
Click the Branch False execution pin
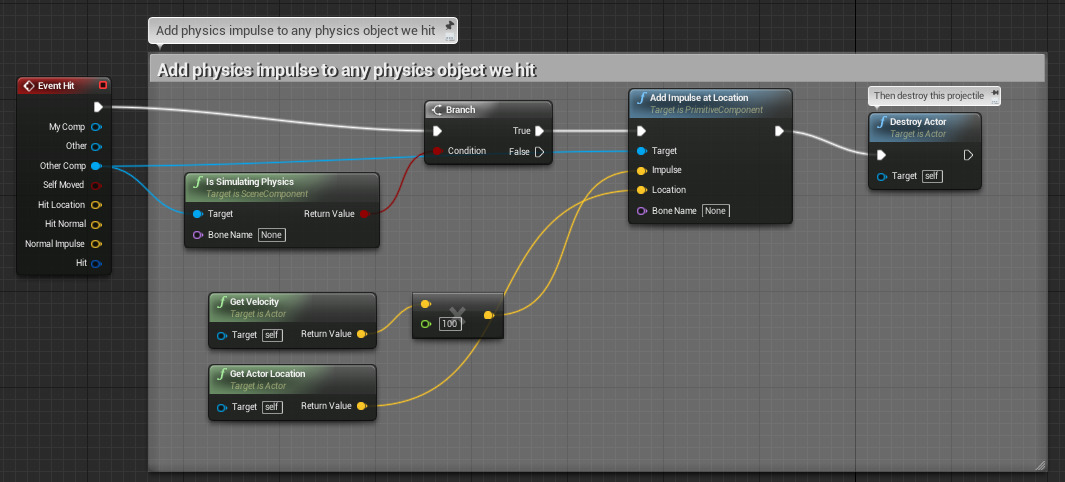540,152
